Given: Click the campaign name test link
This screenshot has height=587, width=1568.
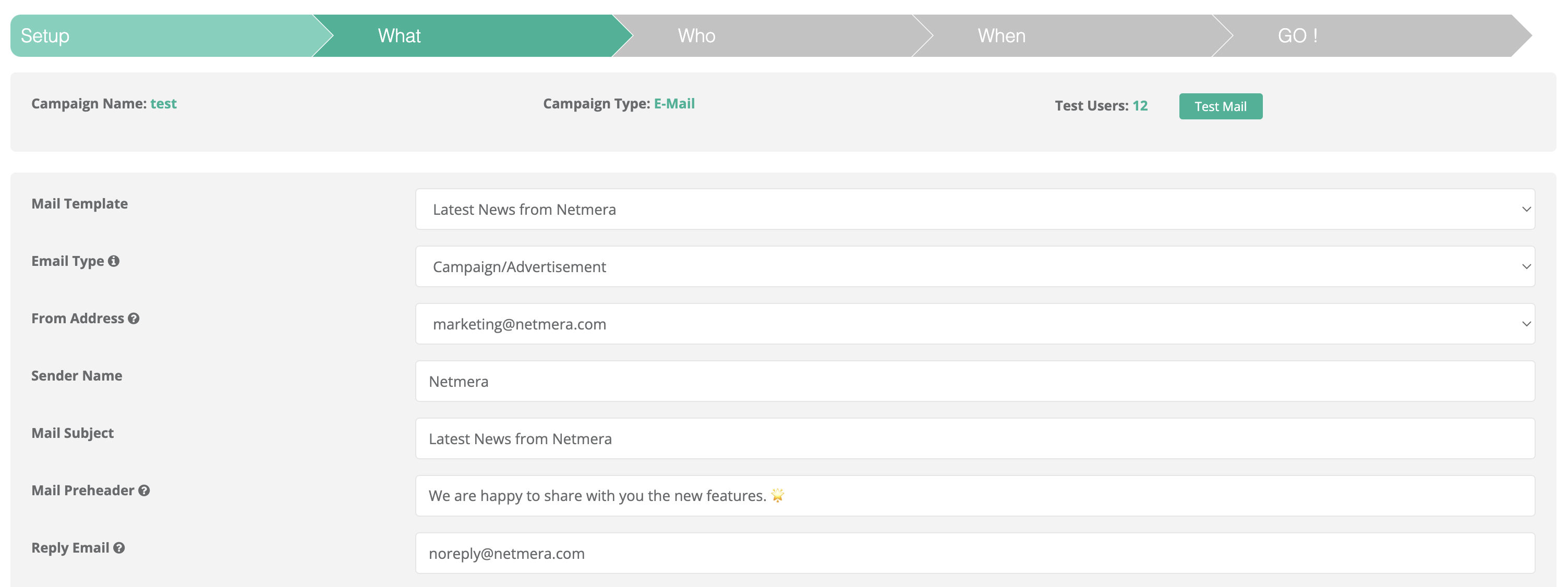Looking at the screenshot, I should [x=163, y=103].
